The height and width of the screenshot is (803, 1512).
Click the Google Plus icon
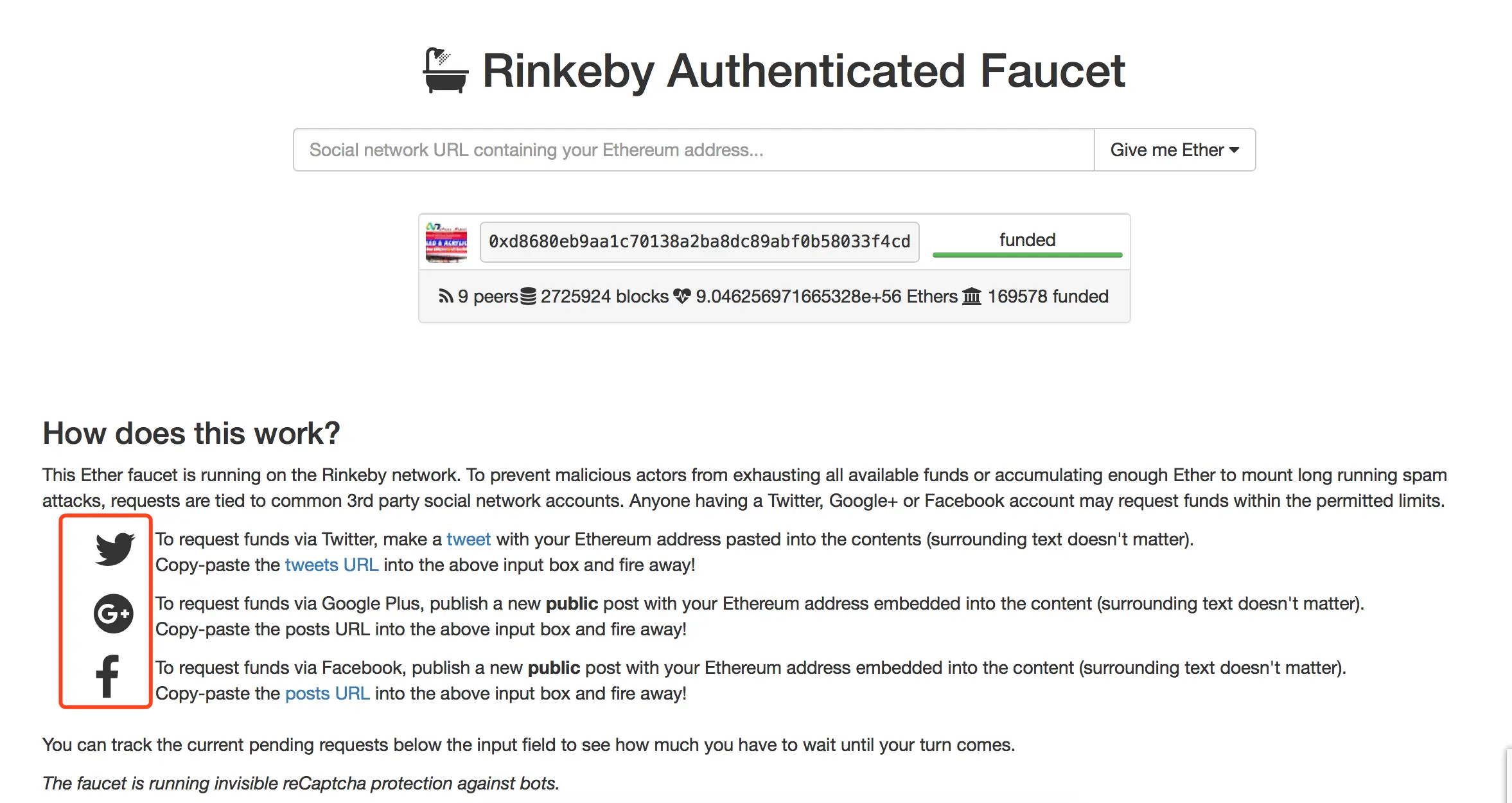click(x=114, y=613)
